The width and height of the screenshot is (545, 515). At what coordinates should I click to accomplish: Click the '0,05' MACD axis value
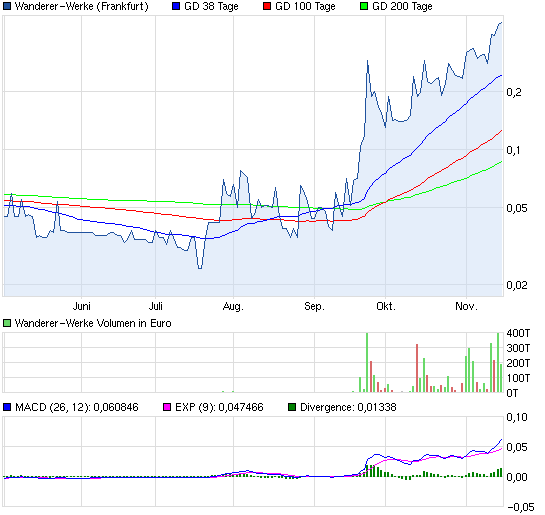tap(517, 447)
